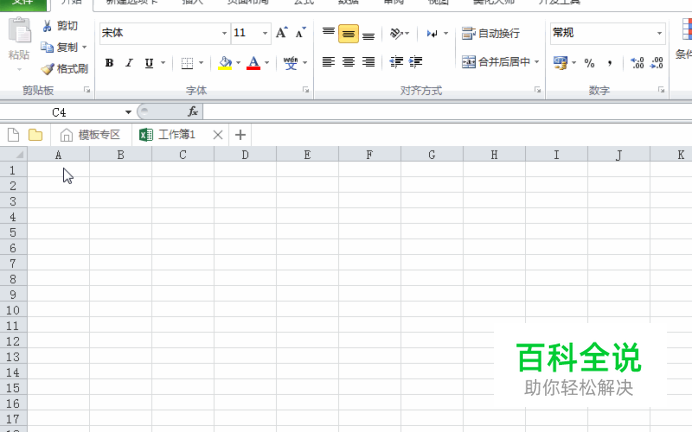Open number (数字) dialog launcher

pyautogui.click(x=661, y=90)
